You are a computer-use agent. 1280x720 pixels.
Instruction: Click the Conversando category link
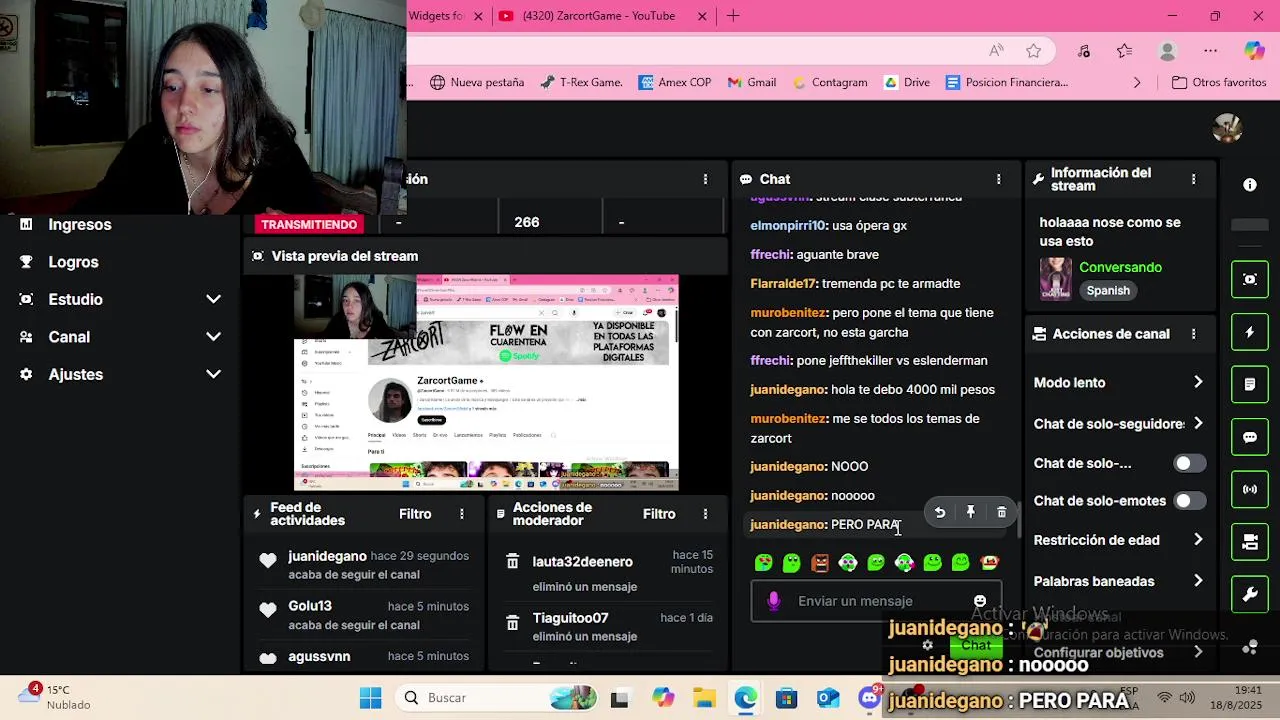click(x=1120, y=267)
